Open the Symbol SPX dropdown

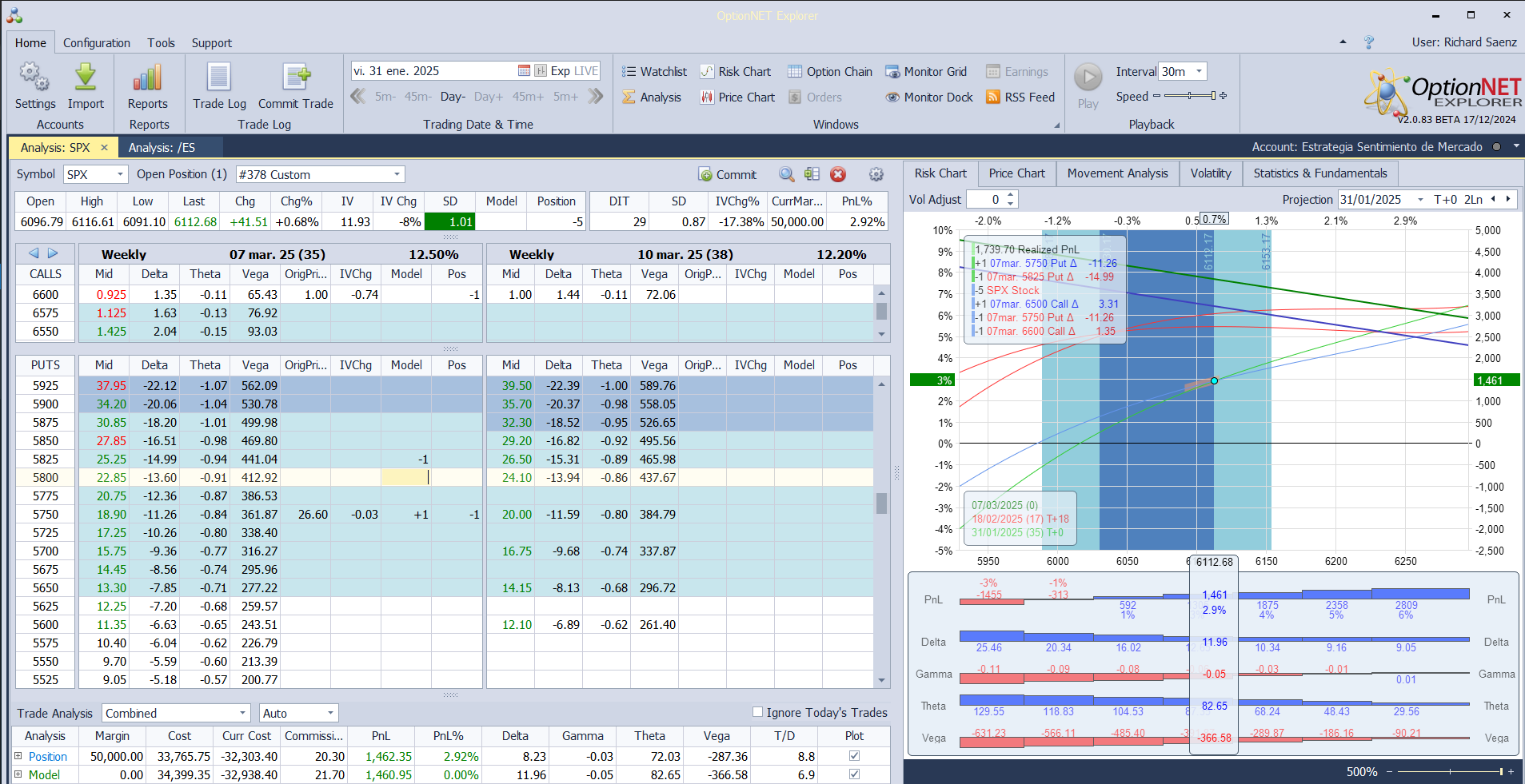pos(121,174)
